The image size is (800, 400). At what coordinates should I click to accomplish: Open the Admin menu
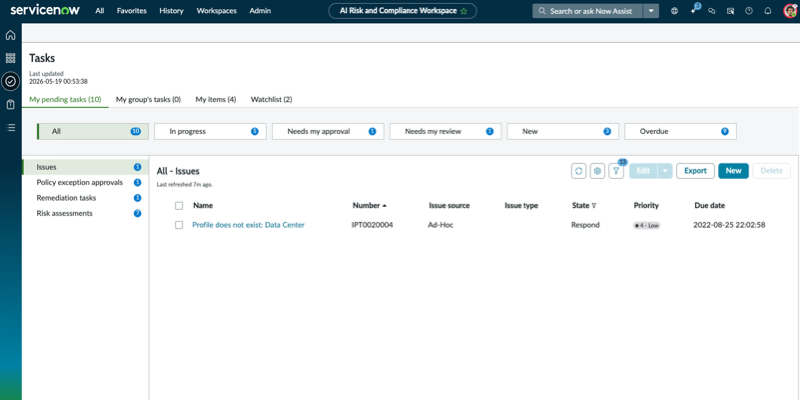[260, 11]
